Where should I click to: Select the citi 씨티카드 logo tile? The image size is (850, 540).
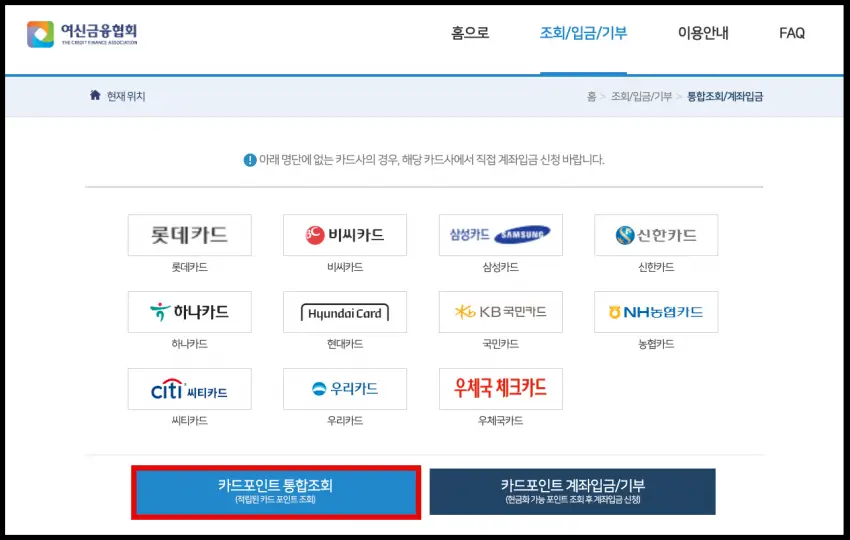pyautogui.click(x=190, y=389)
